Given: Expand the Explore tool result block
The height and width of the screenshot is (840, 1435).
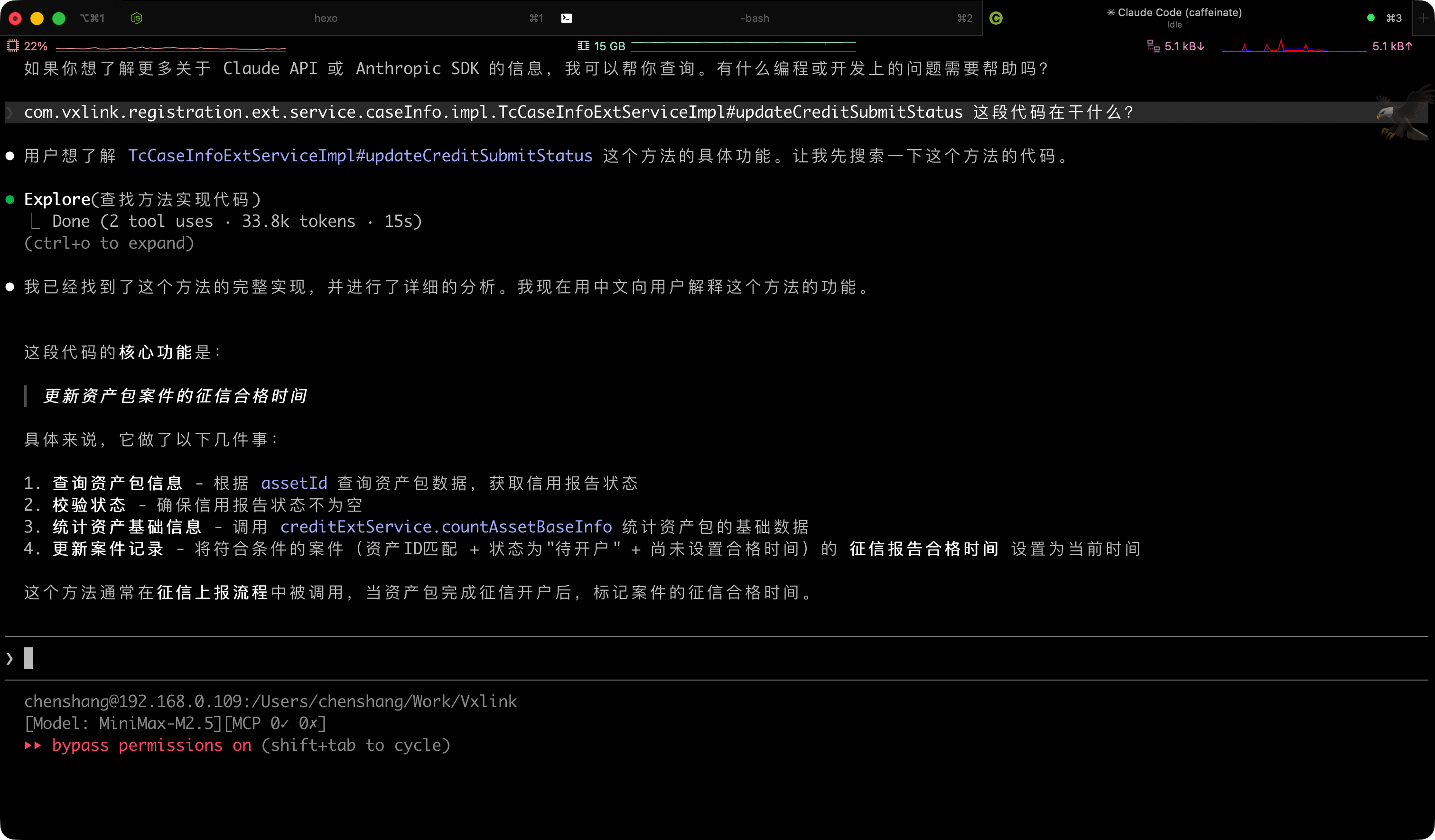Looking at the screenshot, I should pyautogui.click(x=142, y=199).
